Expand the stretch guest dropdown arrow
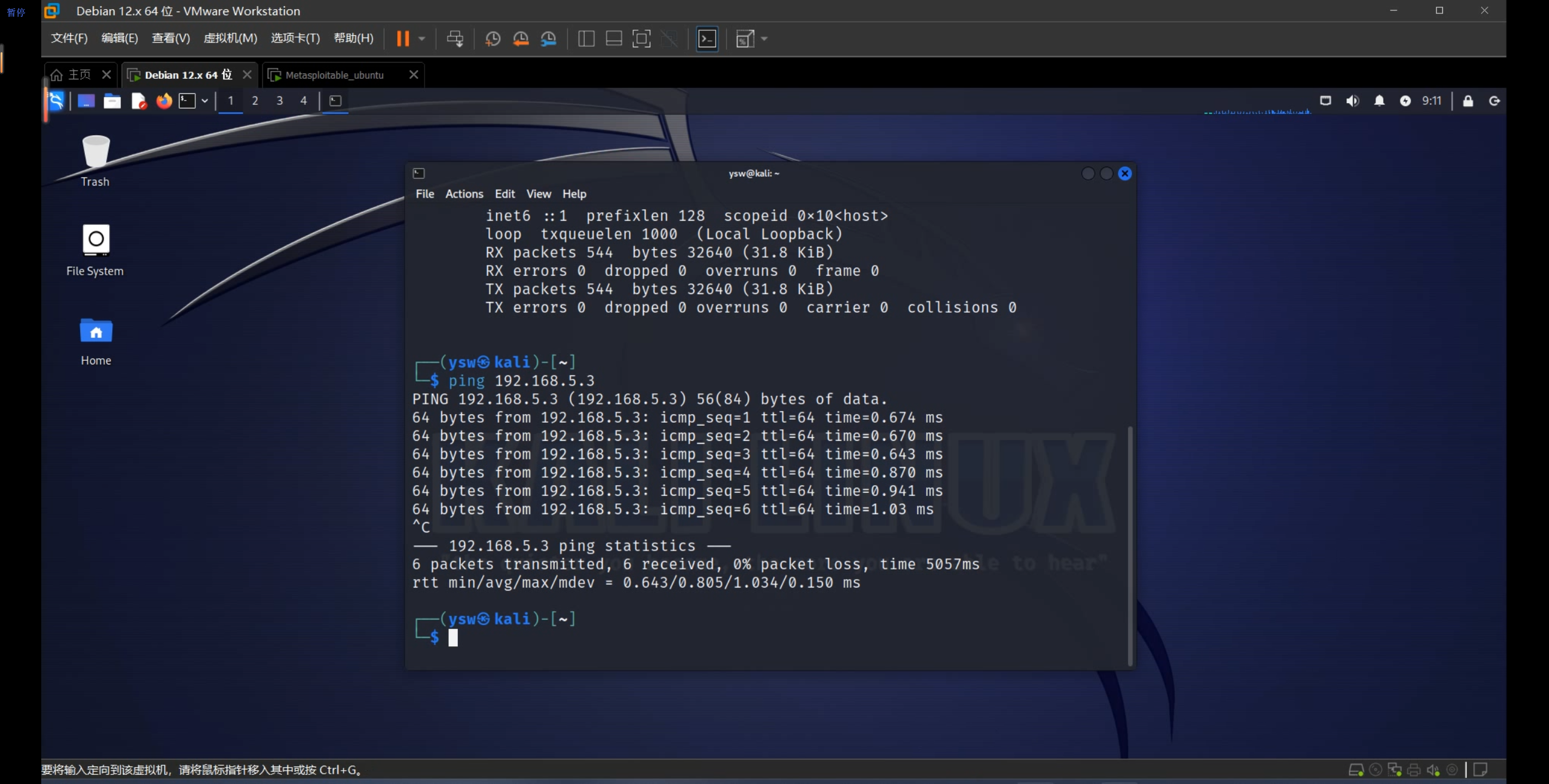This screenshot has width=1549, height=784. (764, 39)
